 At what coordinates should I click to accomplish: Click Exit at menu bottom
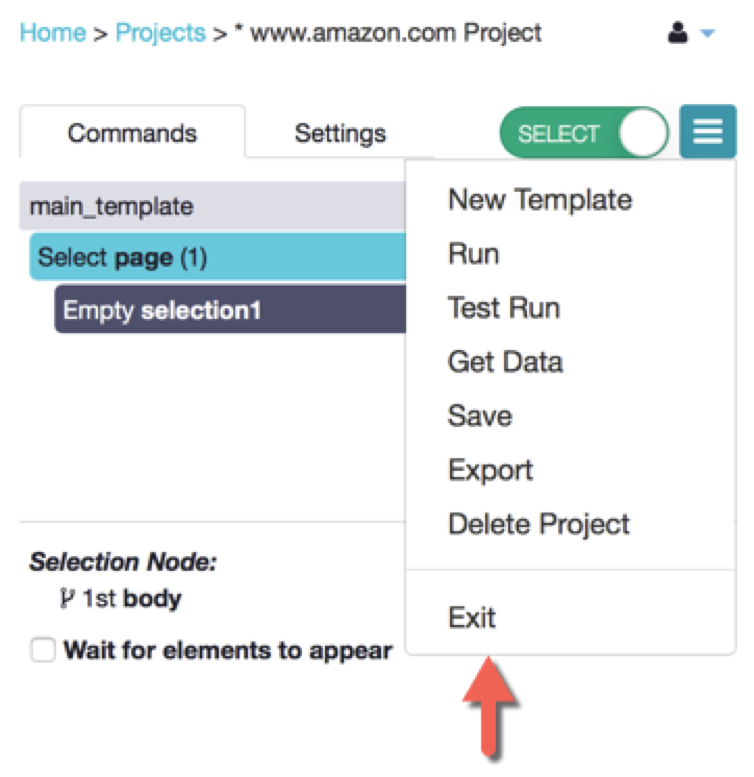coord(472,617)
